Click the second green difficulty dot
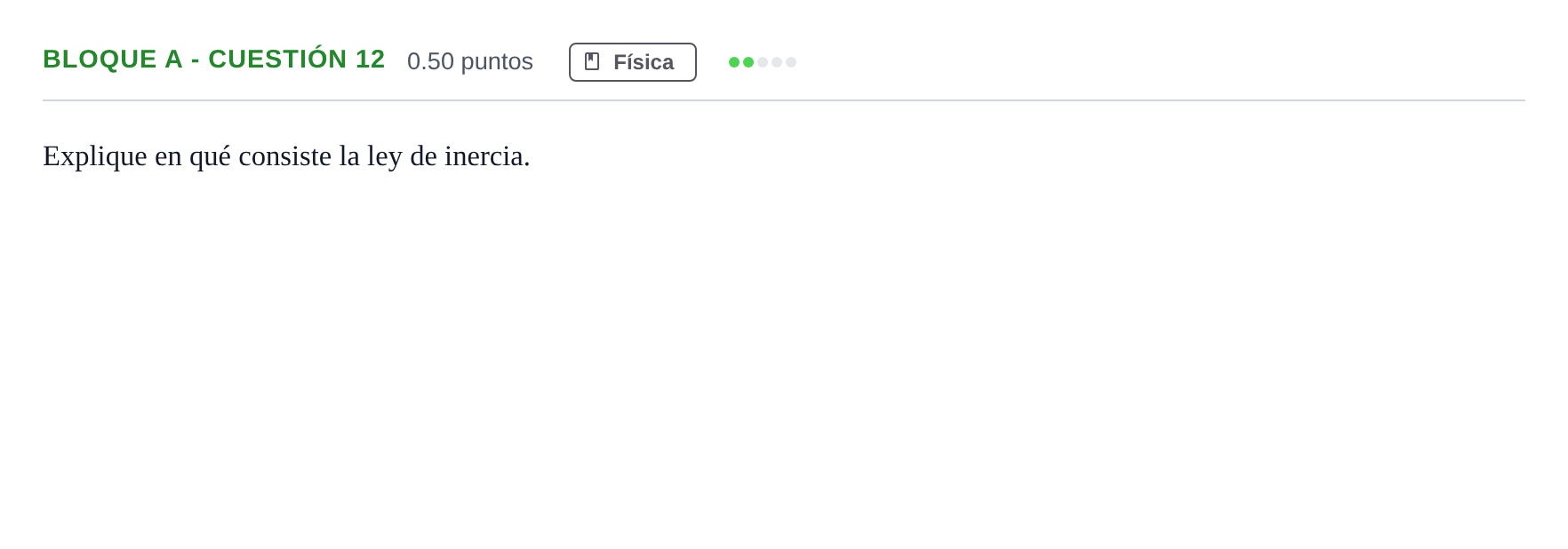 pyautogui.click(x=748, y=62)
